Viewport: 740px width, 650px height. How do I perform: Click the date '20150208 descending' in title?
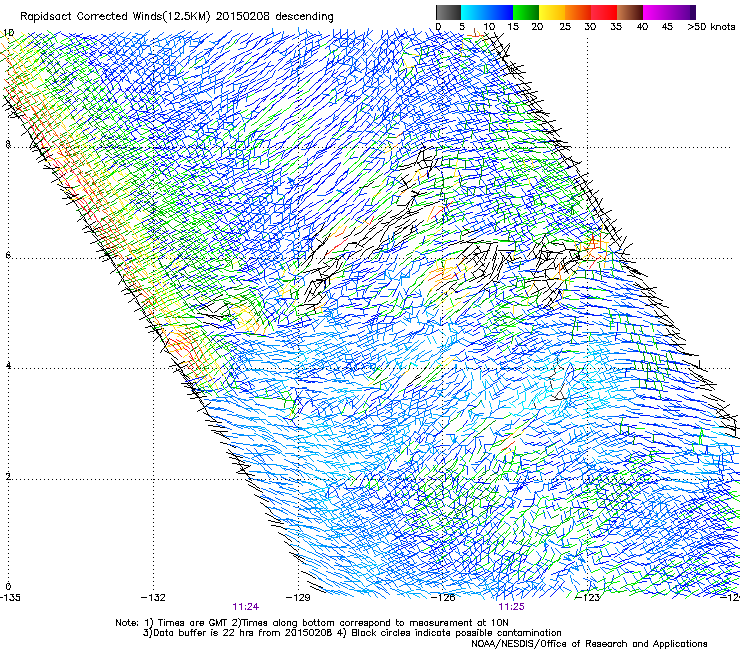274,17
